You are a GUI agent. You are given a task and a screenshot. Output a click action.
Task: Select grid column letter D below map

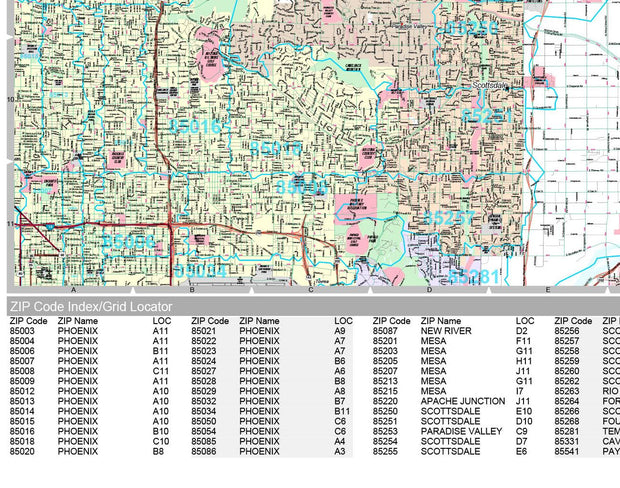pyautogui.click(x=429, y=289)
